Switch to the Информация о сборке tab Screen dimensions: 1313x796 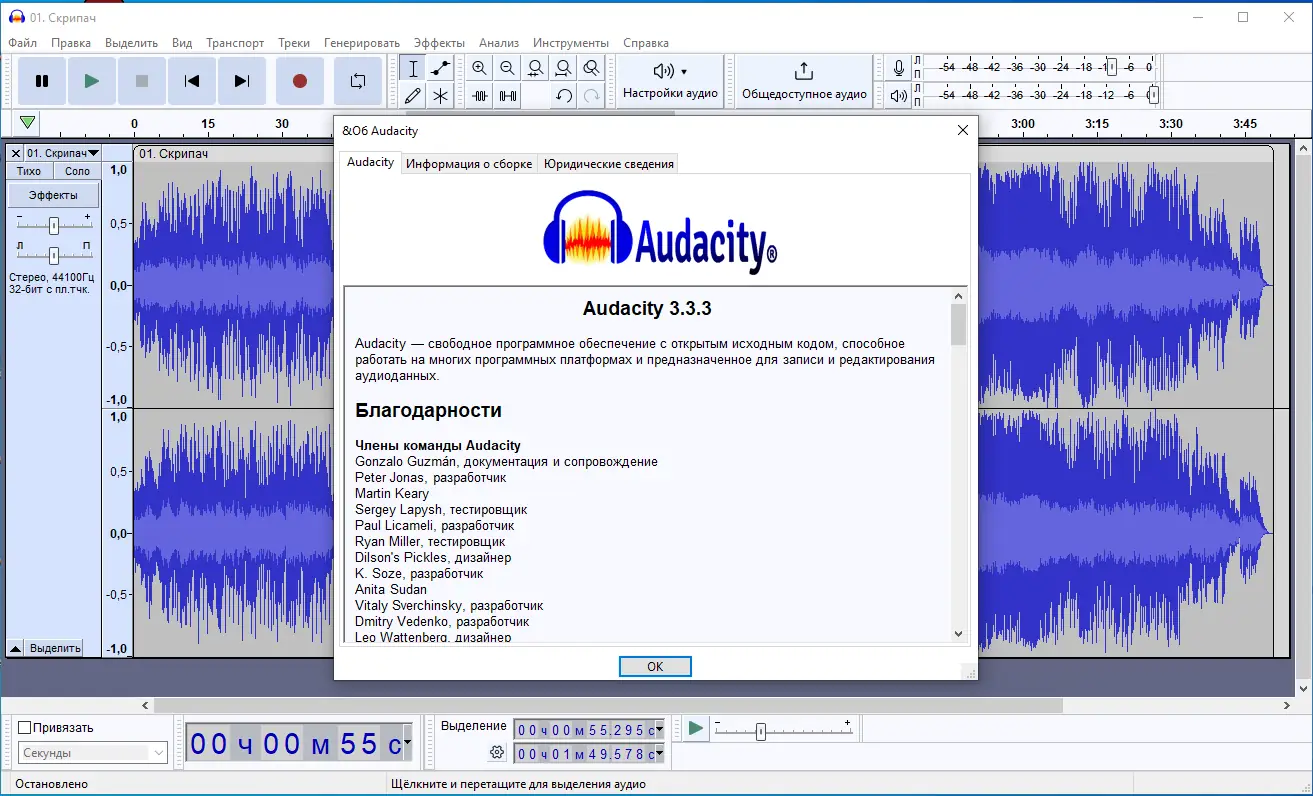[469, 164]
